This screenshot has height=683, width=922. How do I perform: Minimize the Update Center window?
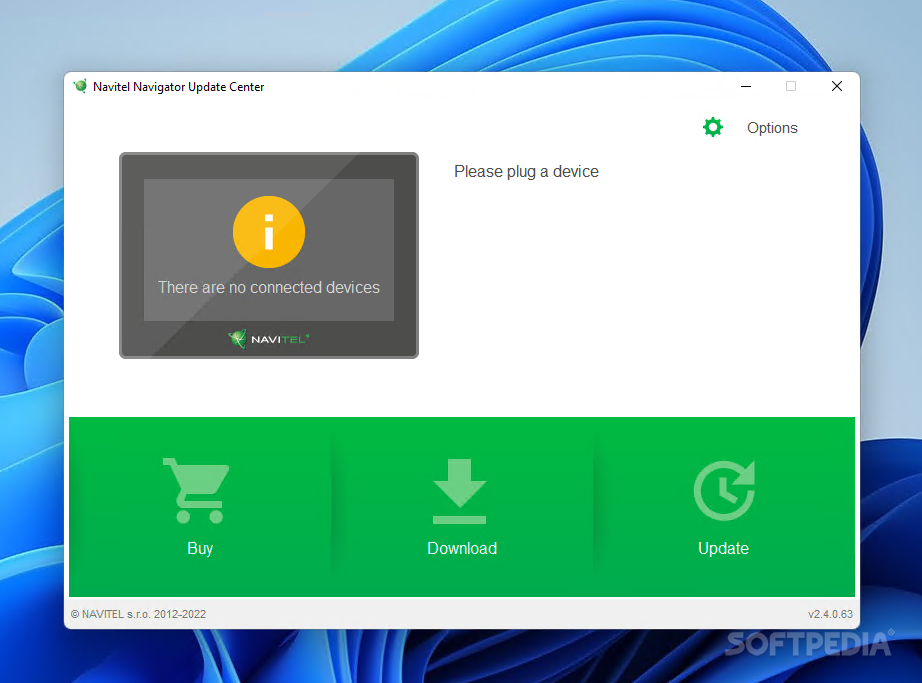click(x=746, y=86)
